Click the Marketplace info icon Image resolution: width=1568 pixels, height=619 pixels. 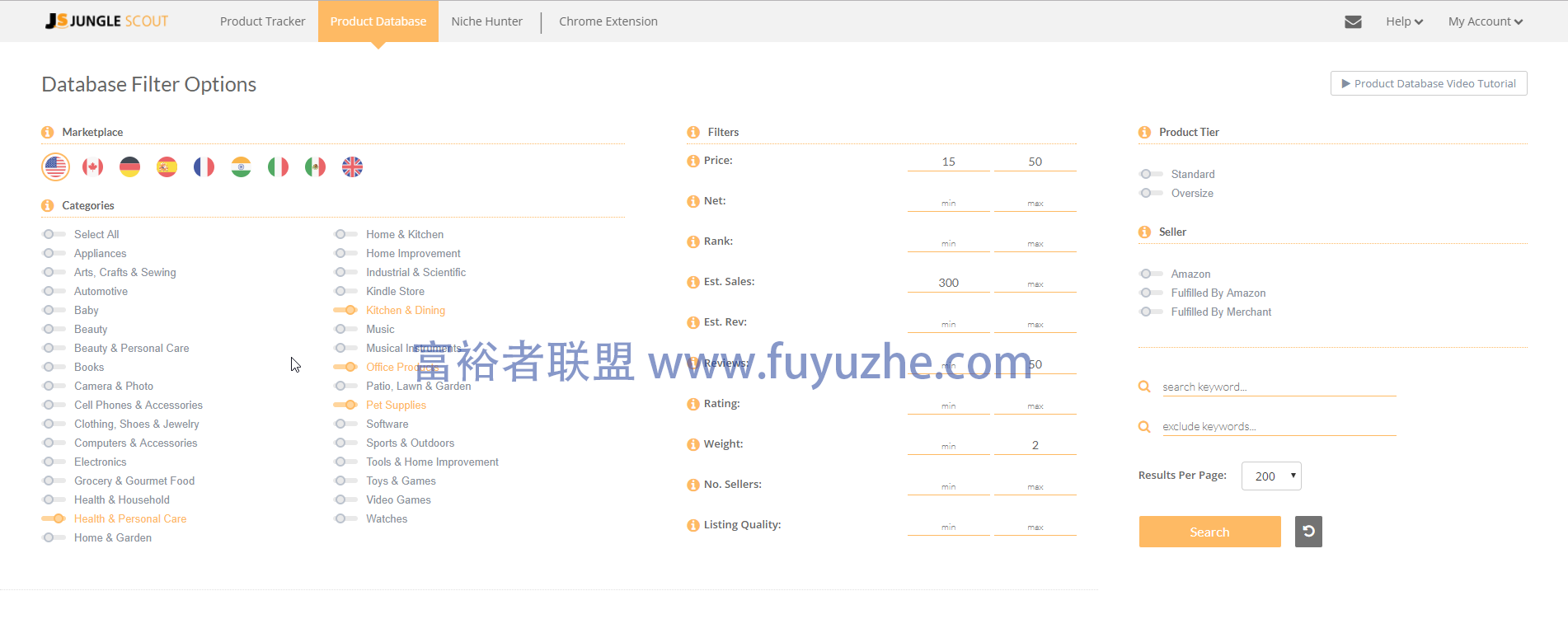tap(48, 132)
